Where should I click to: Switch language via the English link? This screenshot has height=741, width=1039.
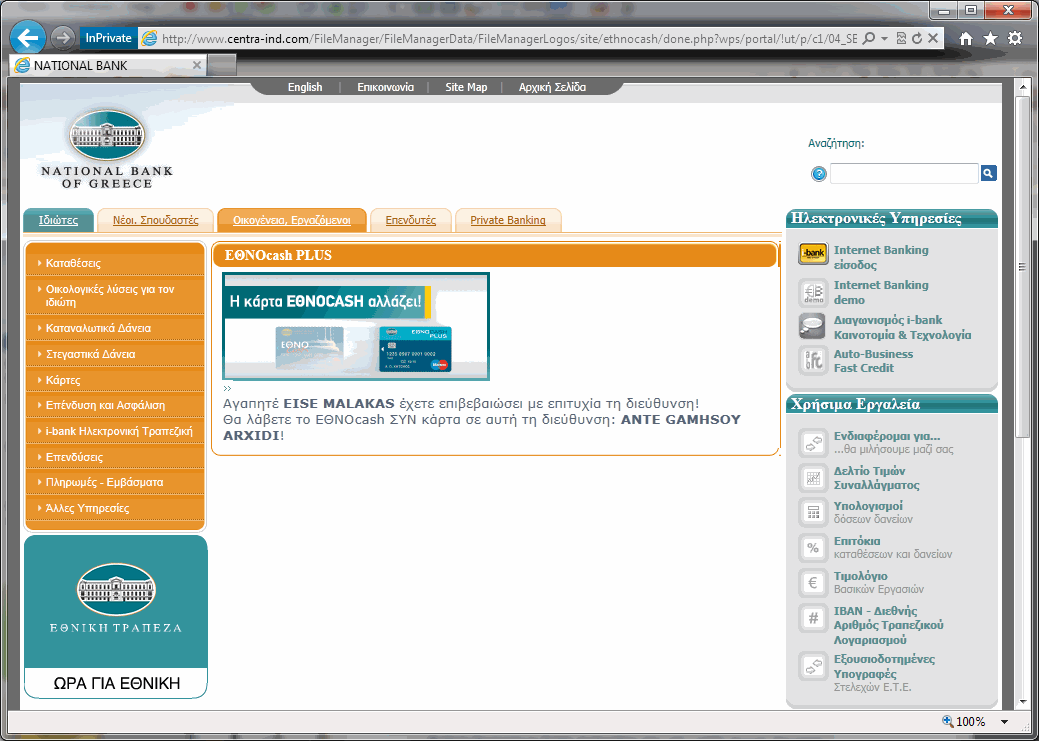305,87
